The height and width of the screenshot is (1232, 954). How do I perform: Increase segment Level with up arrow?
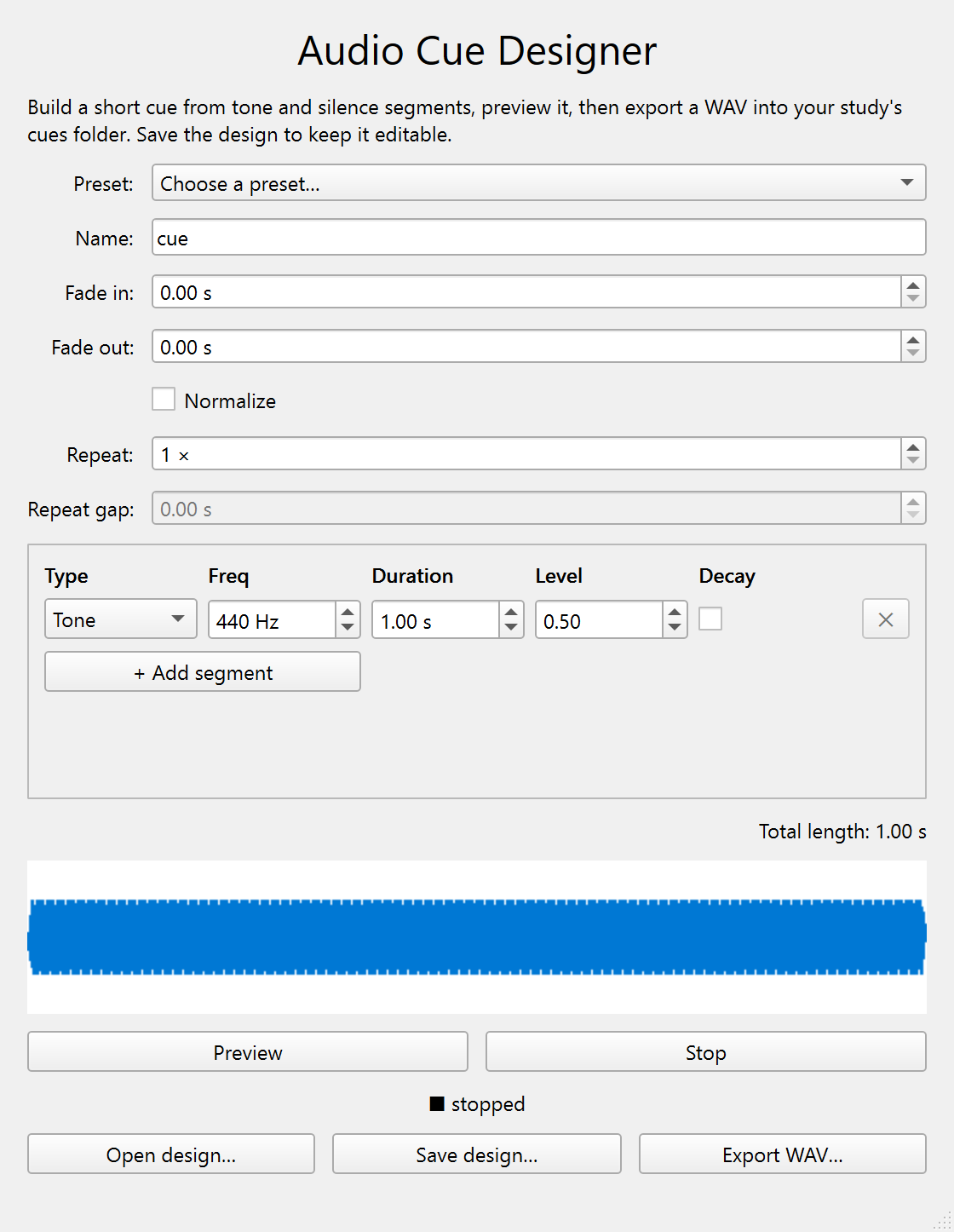coord(675,611)
